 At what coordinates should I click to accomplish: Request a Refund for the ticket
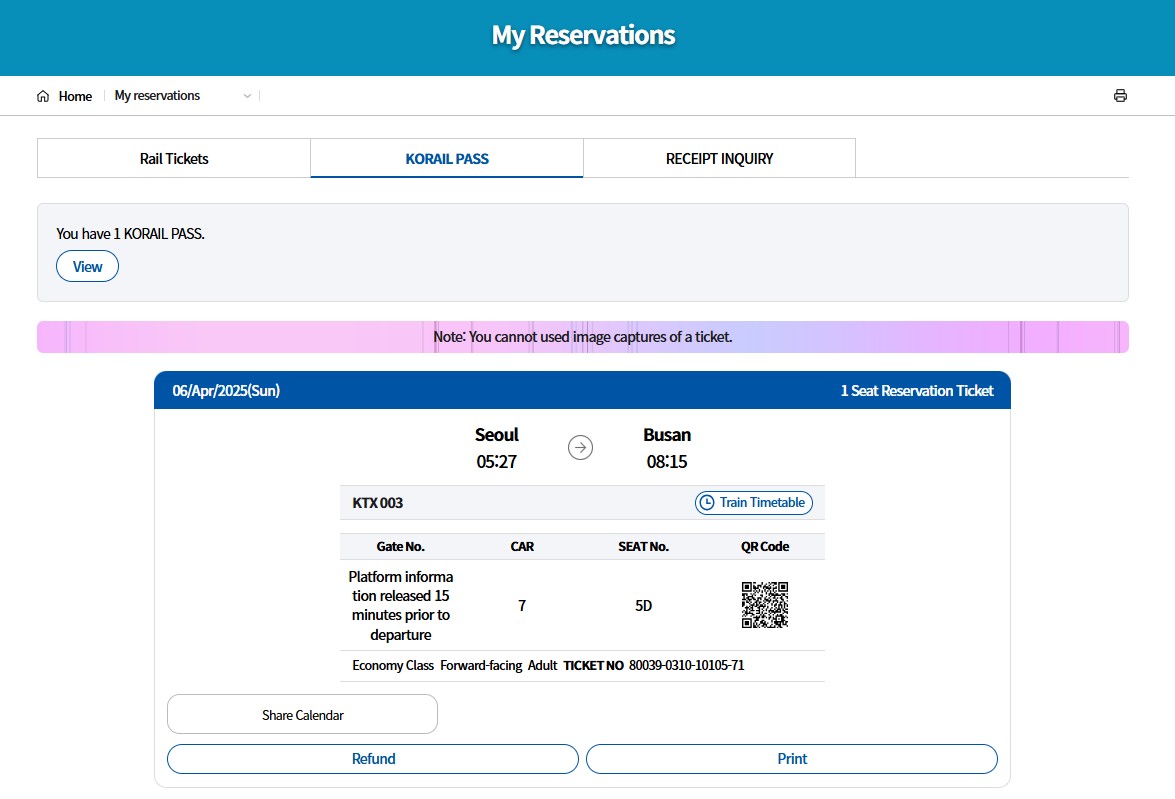[x=372, y=758]
